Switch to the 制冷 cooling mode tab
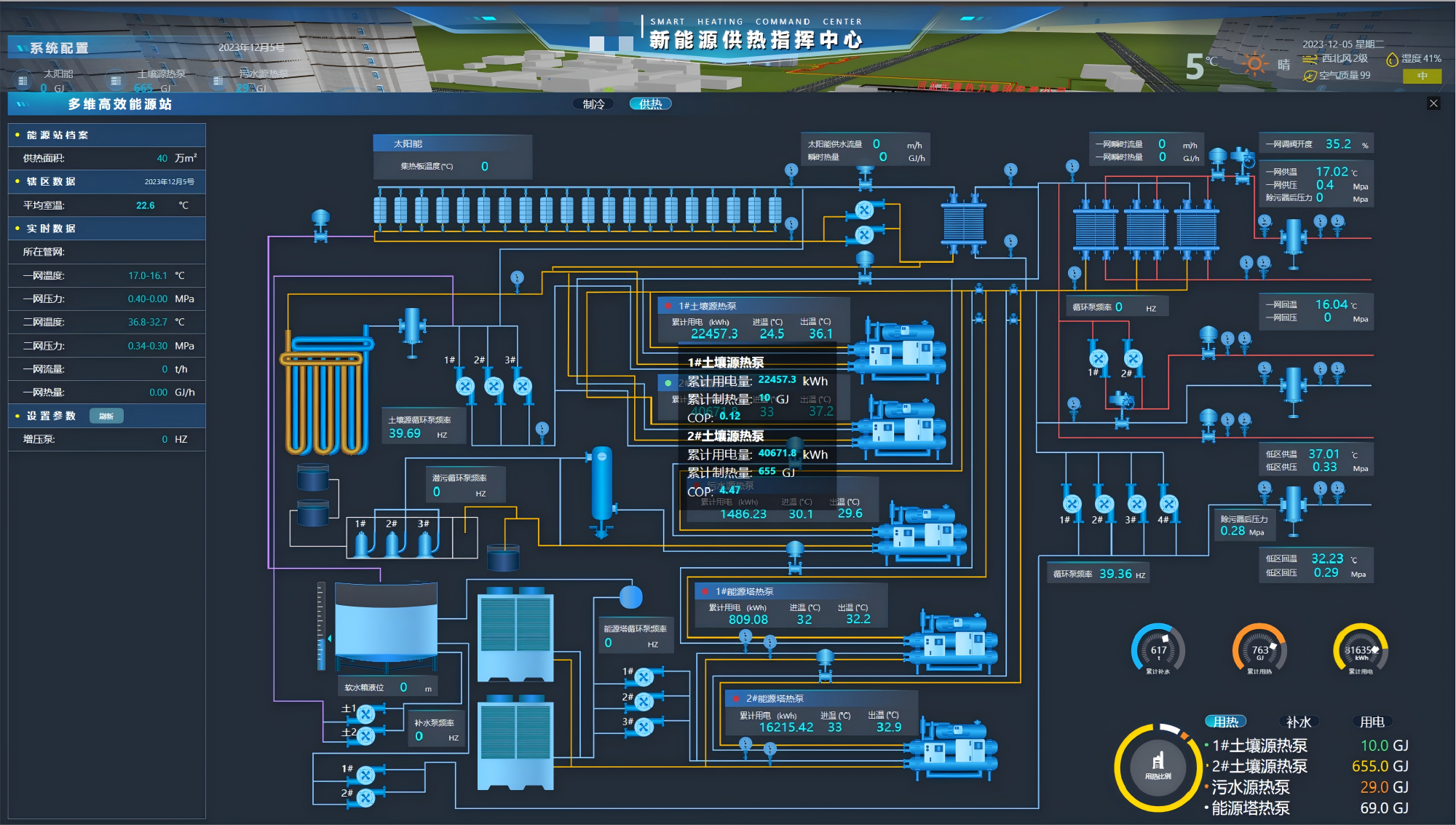The image size is (1456, 825). [x=593, y=104]
